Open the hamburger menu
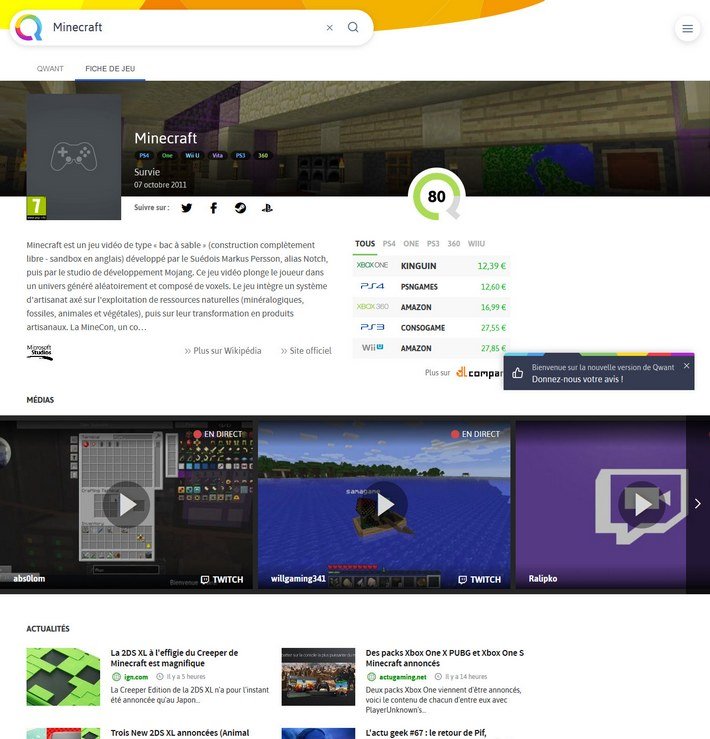The width and height of the screenshot is (710, 739). (687, 29)
